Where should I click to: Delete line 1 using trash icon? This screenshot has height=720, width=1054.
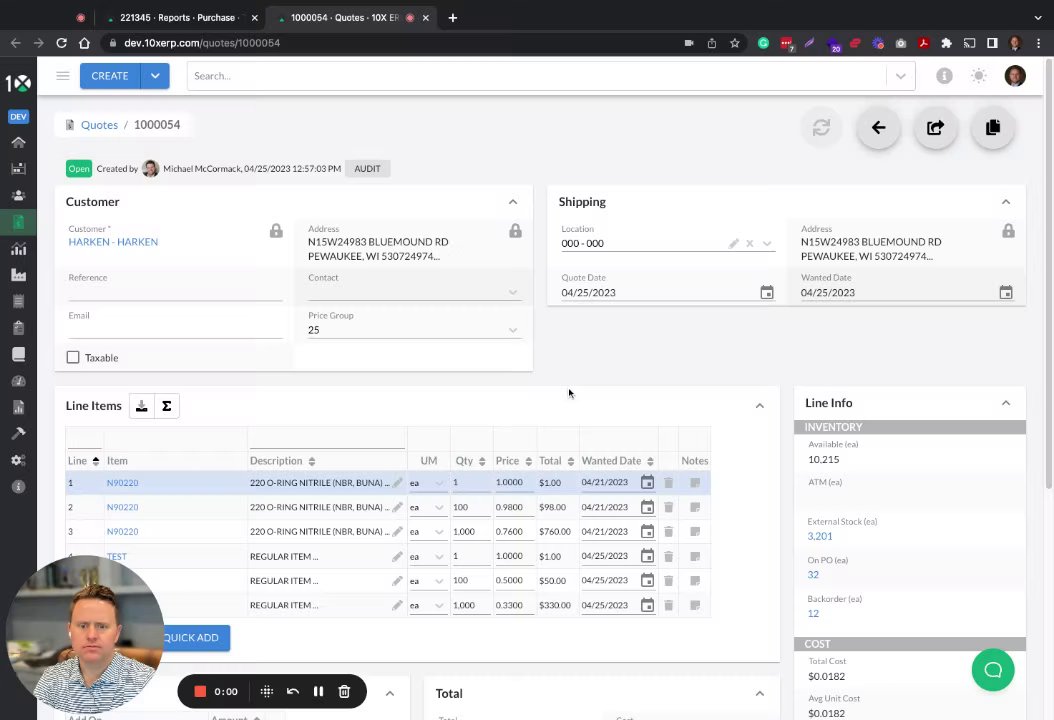coord(668,483)
